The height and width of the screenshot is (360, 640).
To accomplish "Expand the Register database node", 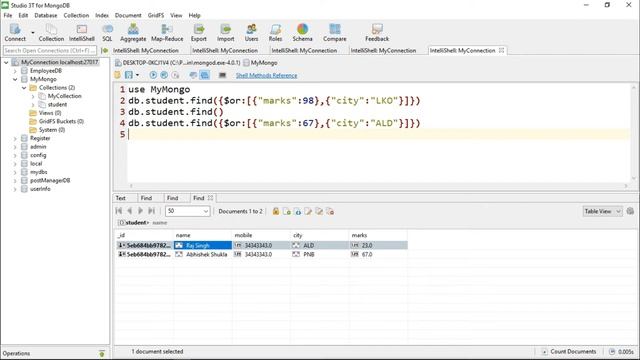I will click(15, 138).
